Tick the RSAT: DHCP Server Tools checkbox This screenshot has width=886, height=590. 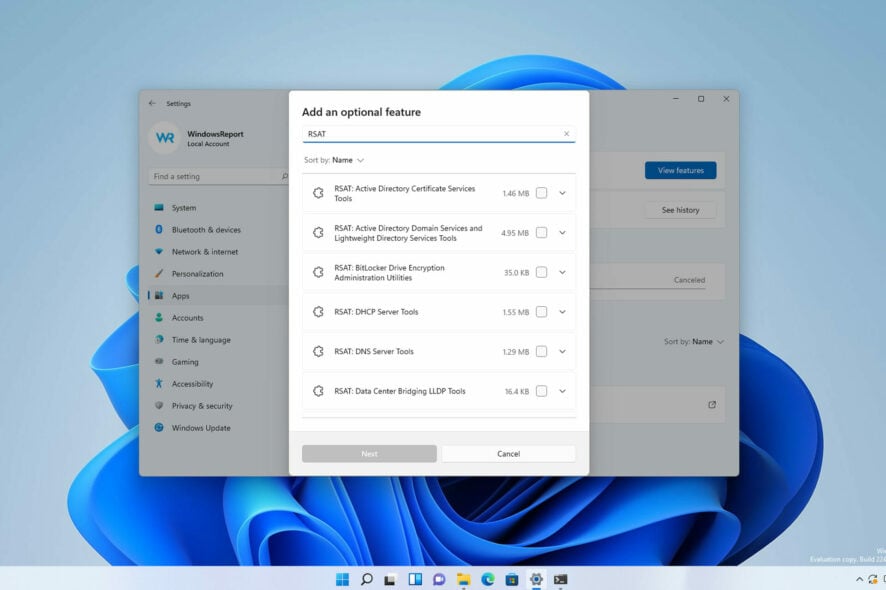[541, 312]
